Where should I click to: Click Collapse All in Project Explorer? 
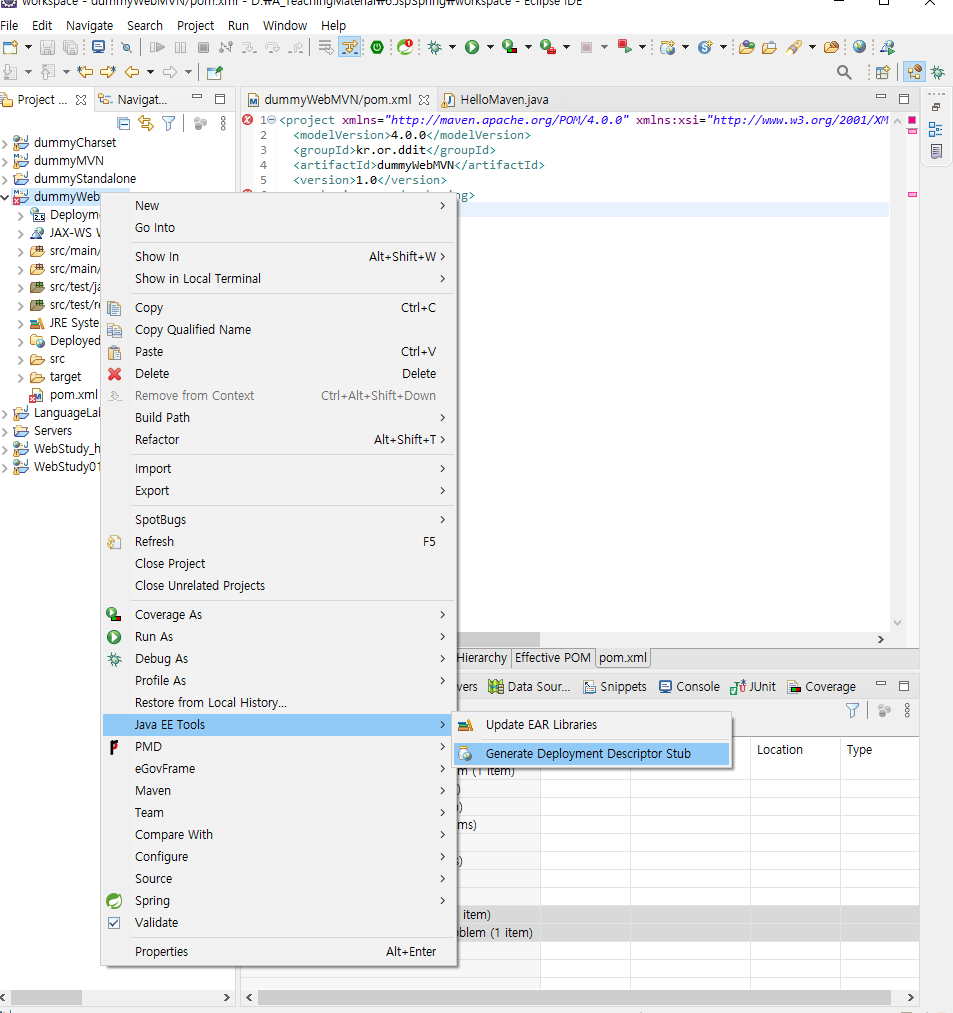pos(123,123)
